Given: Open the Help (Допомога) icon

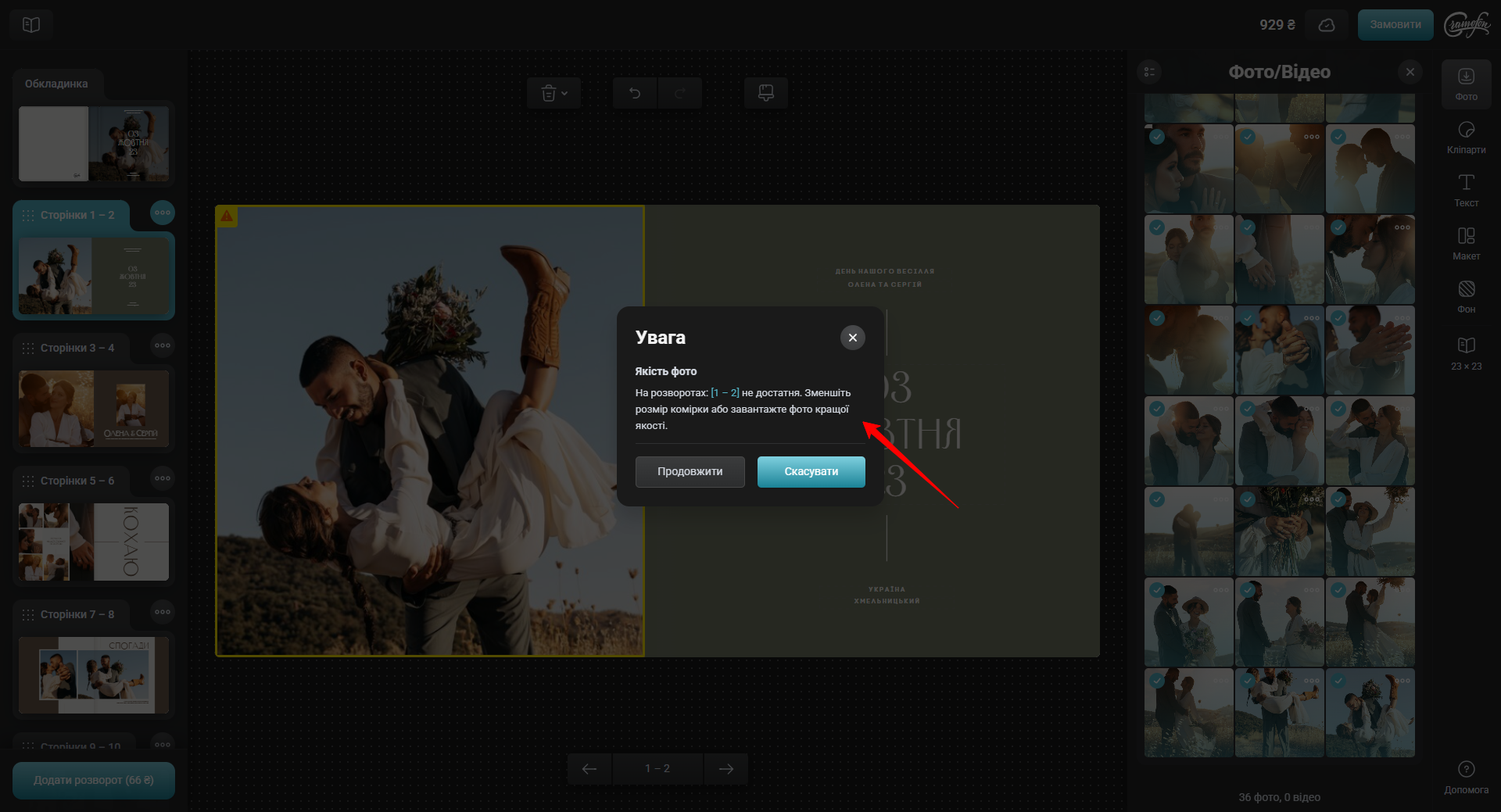Looking at the screenshot, I should (1466, 776).
